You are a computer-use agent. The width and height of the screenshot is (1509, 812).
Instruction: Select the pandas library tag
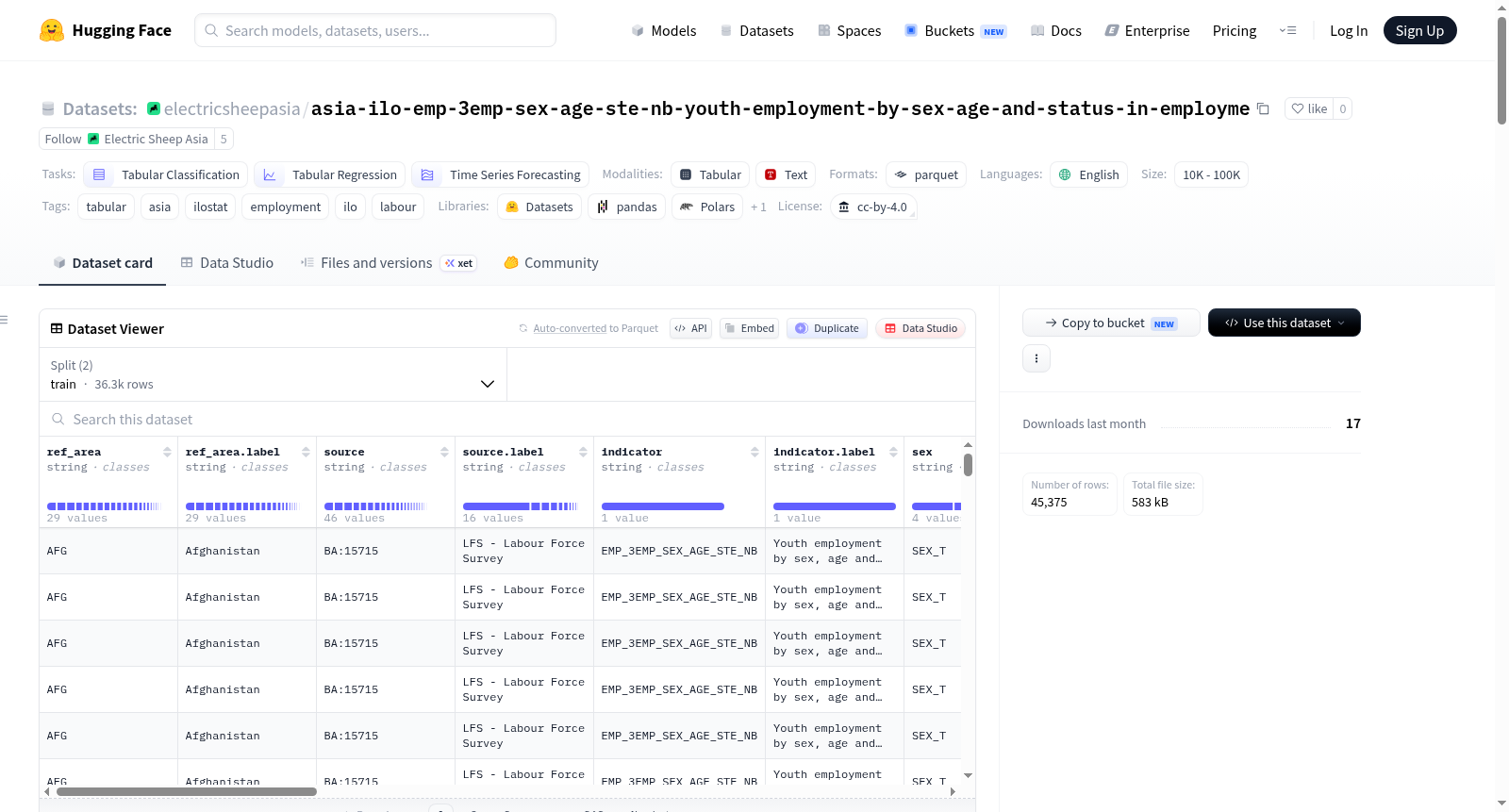[x=626, y=207]
